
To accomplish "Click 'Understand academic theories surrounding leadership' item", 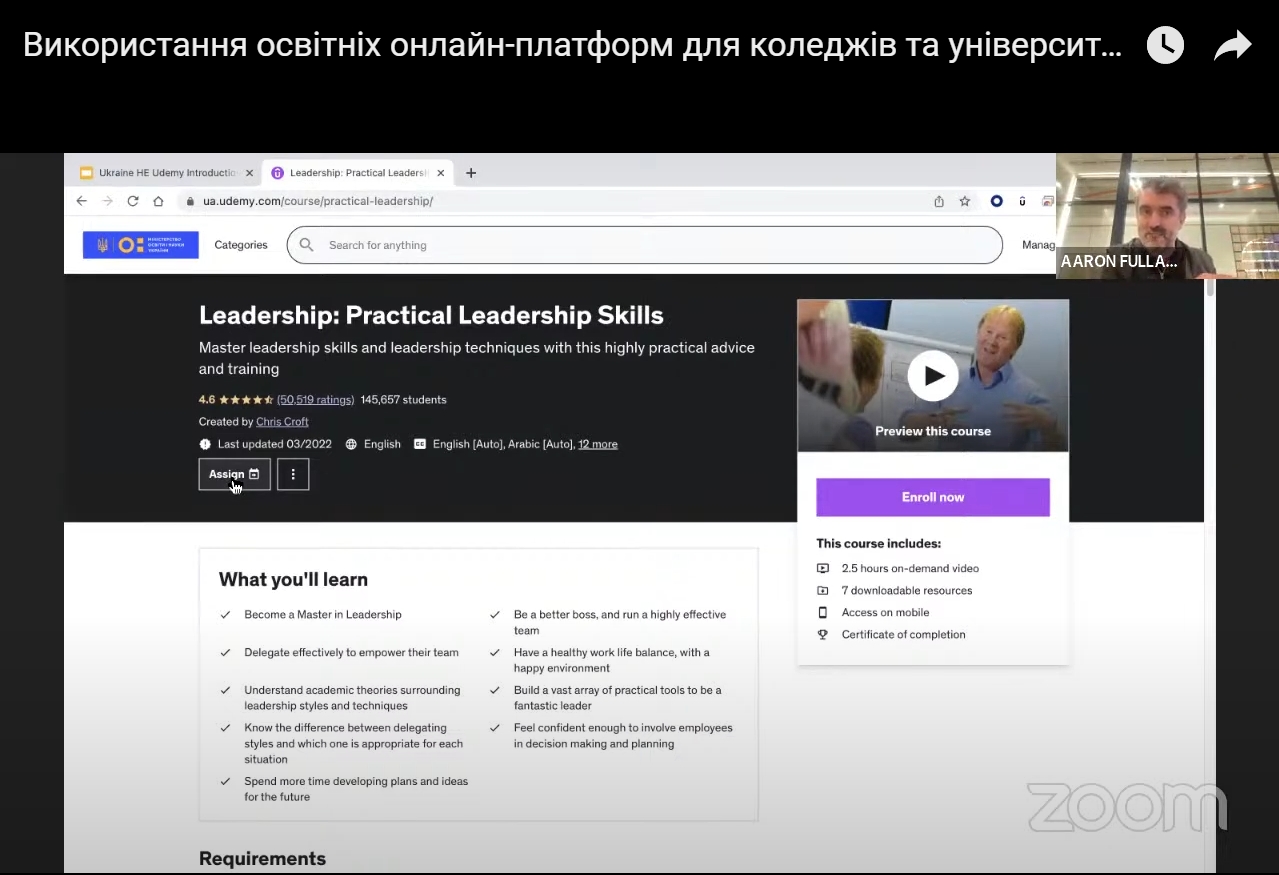I will coord(352,698).
